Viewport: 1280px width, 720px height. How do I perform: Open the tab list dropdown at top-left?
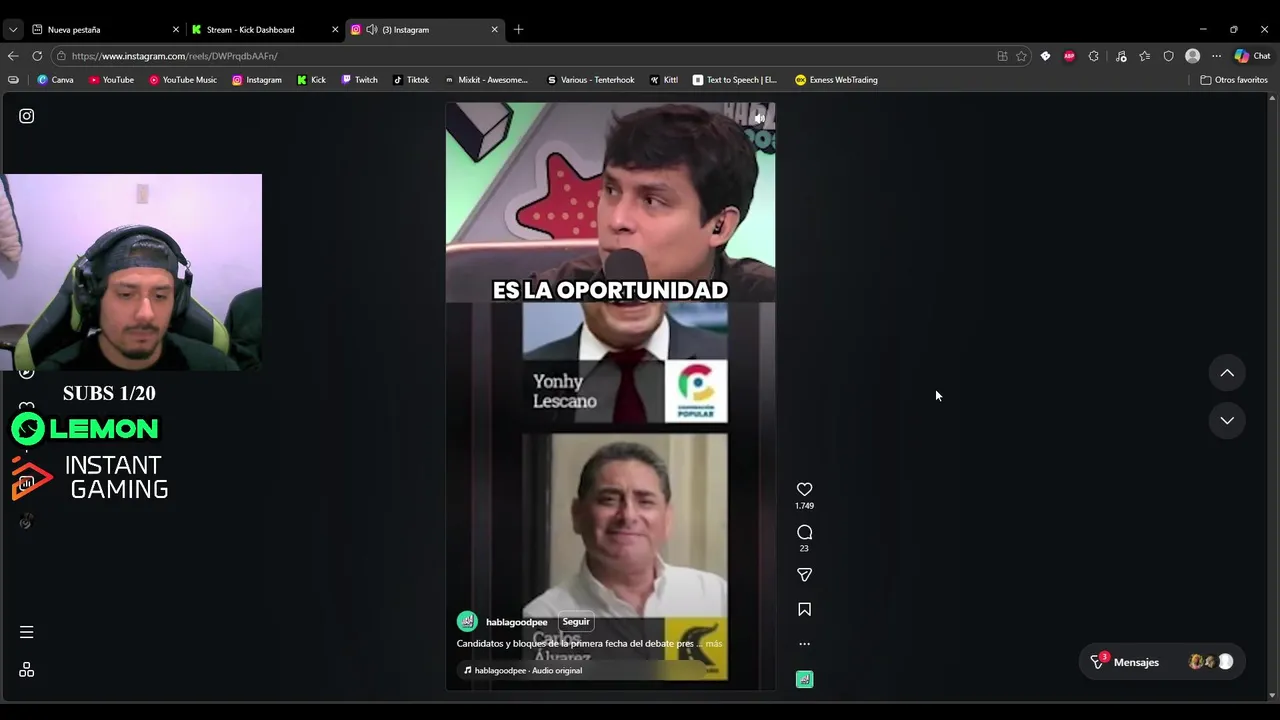coord(12,29)
